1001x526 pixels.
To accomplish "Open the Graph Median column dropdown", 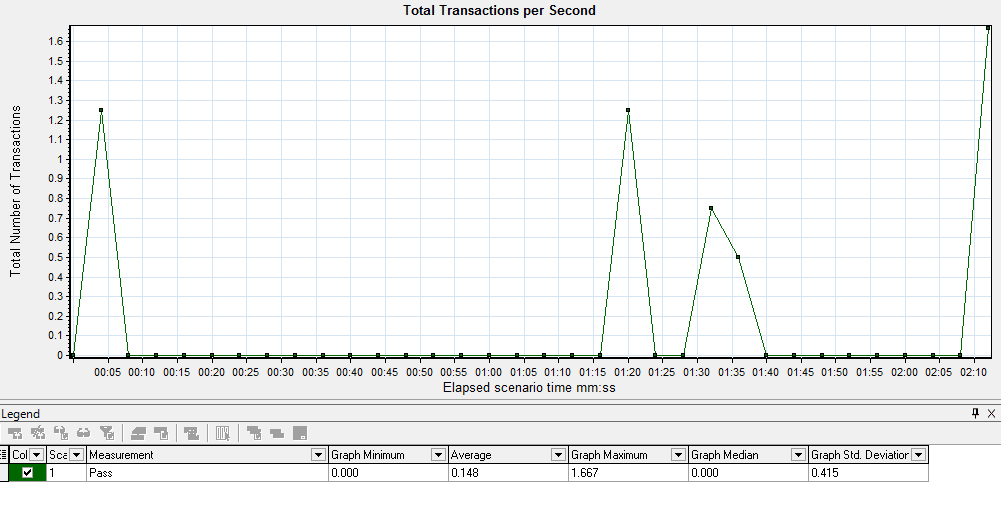I will coord(798,455).
